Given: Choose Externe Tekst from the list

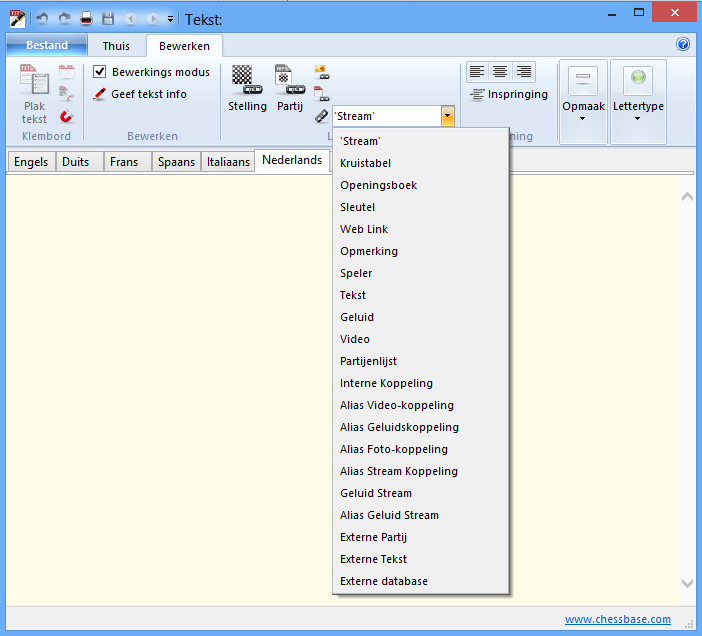Looking at the screenshot, I should click(x=421, y=559).
